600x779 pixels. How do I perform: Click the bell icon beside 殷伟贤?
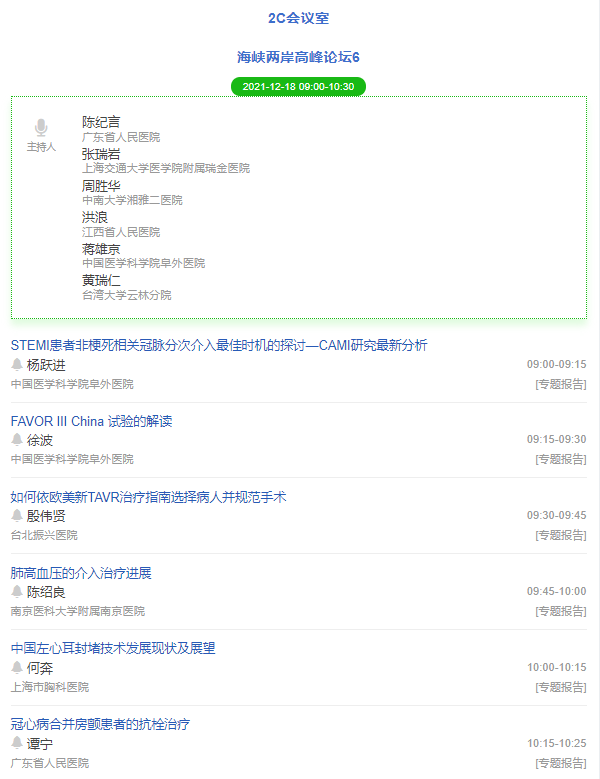pyautogui.click(x=17, y=516)
